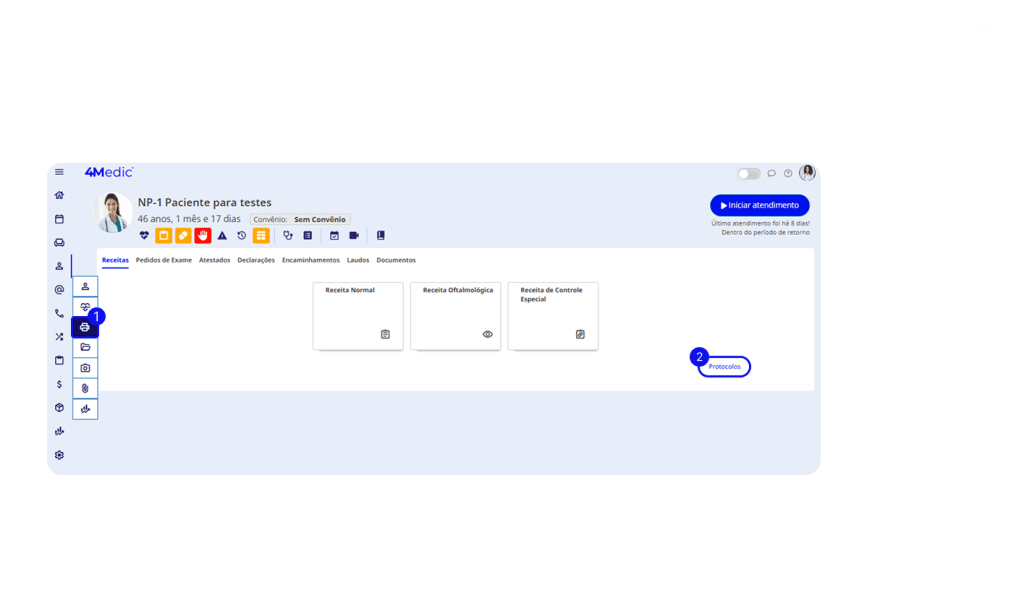Open the Laudos tab
1024x598 pixels.
click(358, 260)
